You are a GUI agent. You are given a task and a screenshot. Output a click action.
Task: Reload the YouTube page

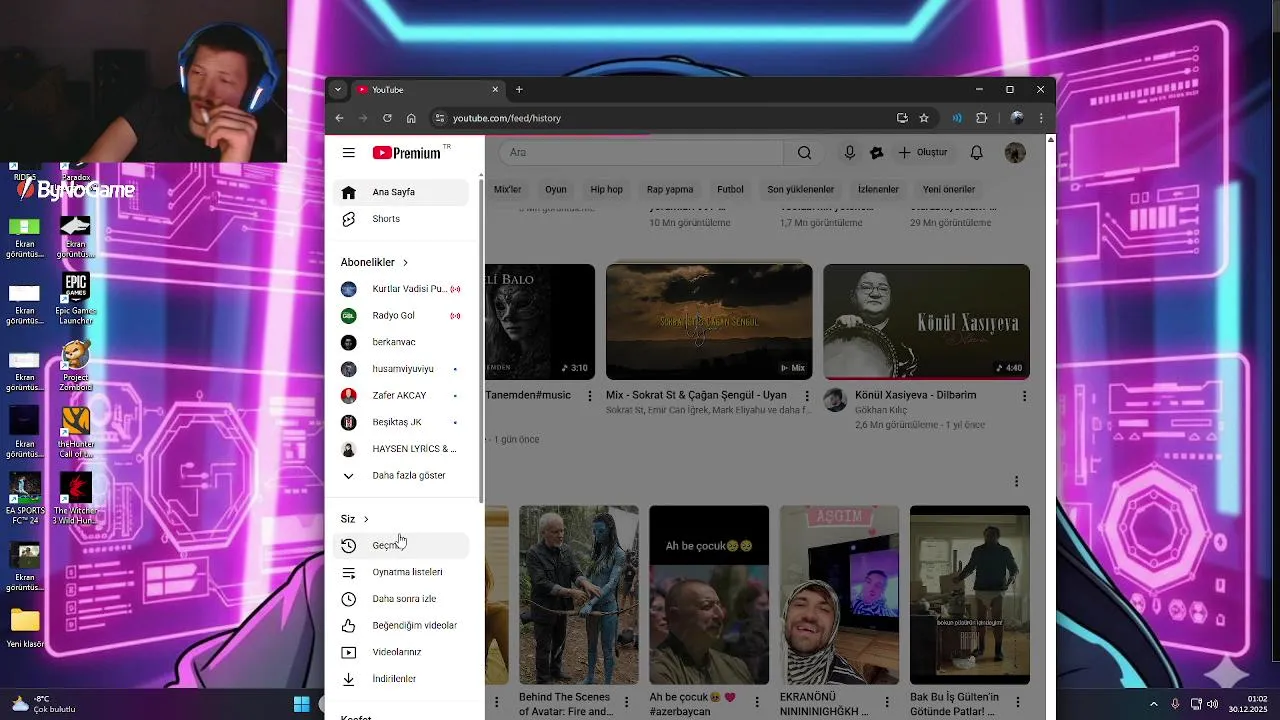[387, 118]
